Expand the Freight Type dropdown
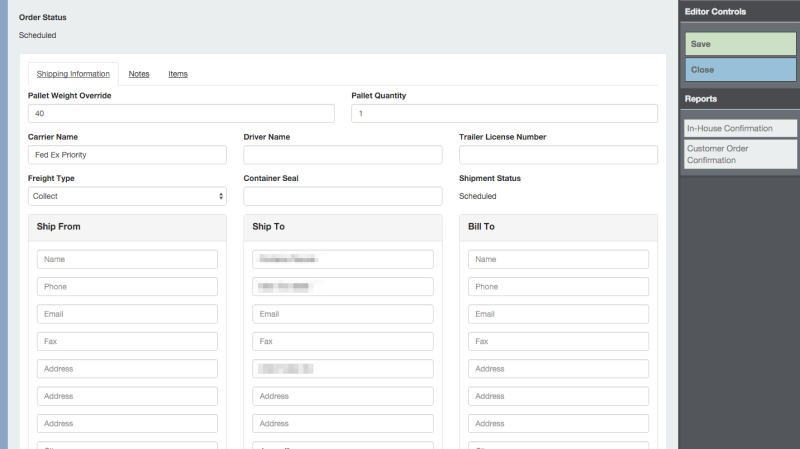The width and height of the screenshot is (800, 449). pyautogui.click(x=127, y=196)
